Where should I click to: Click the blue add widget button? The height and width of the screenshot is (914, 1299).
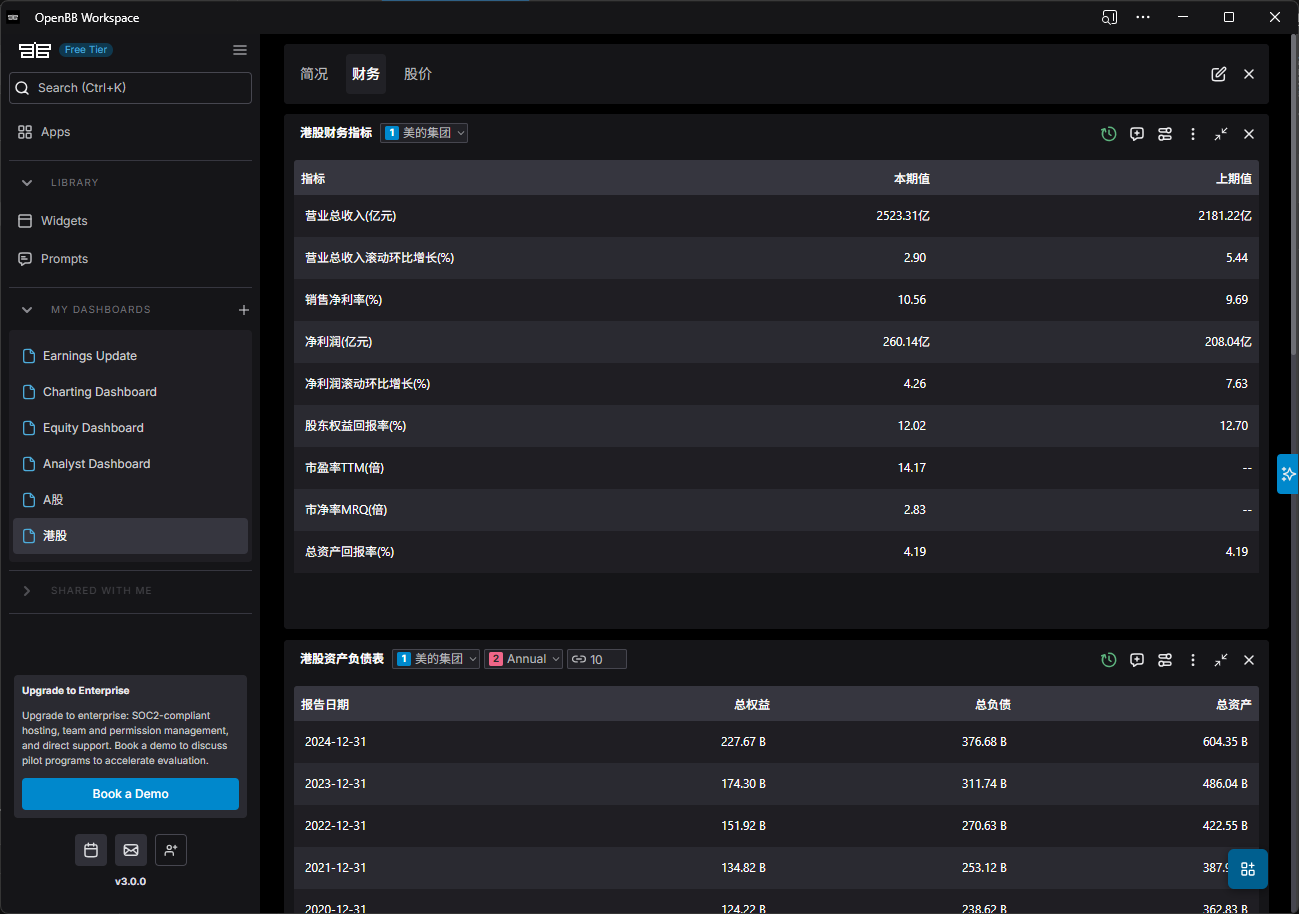click(x=1248, y=869)
